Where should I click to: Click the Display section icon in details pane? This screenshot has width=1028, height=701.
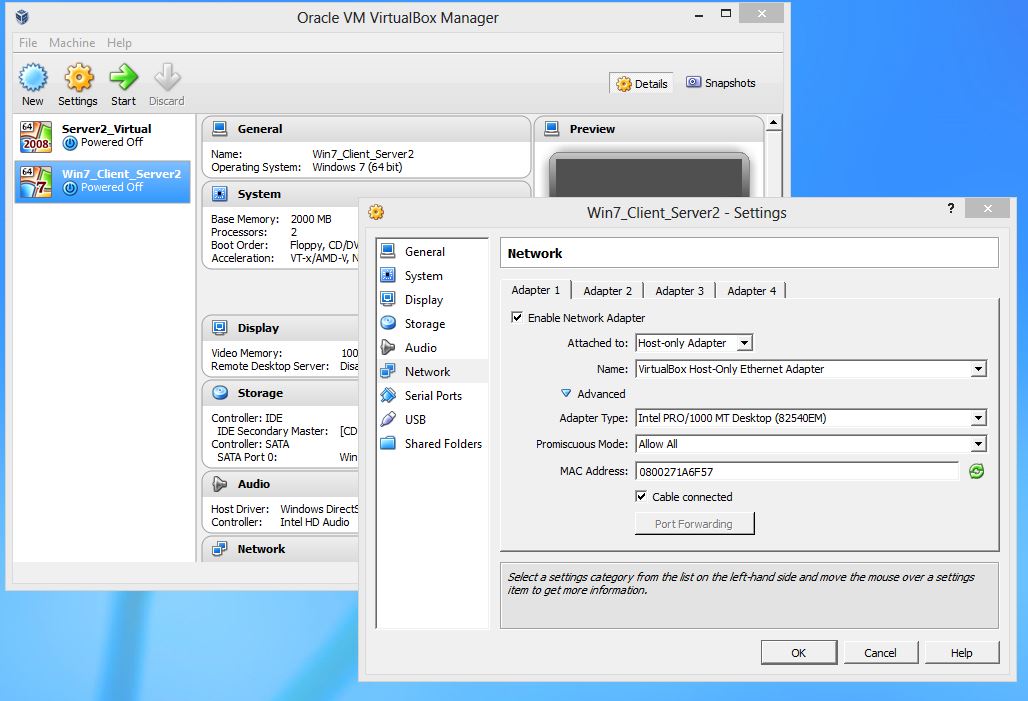click(x=220, y=327)
